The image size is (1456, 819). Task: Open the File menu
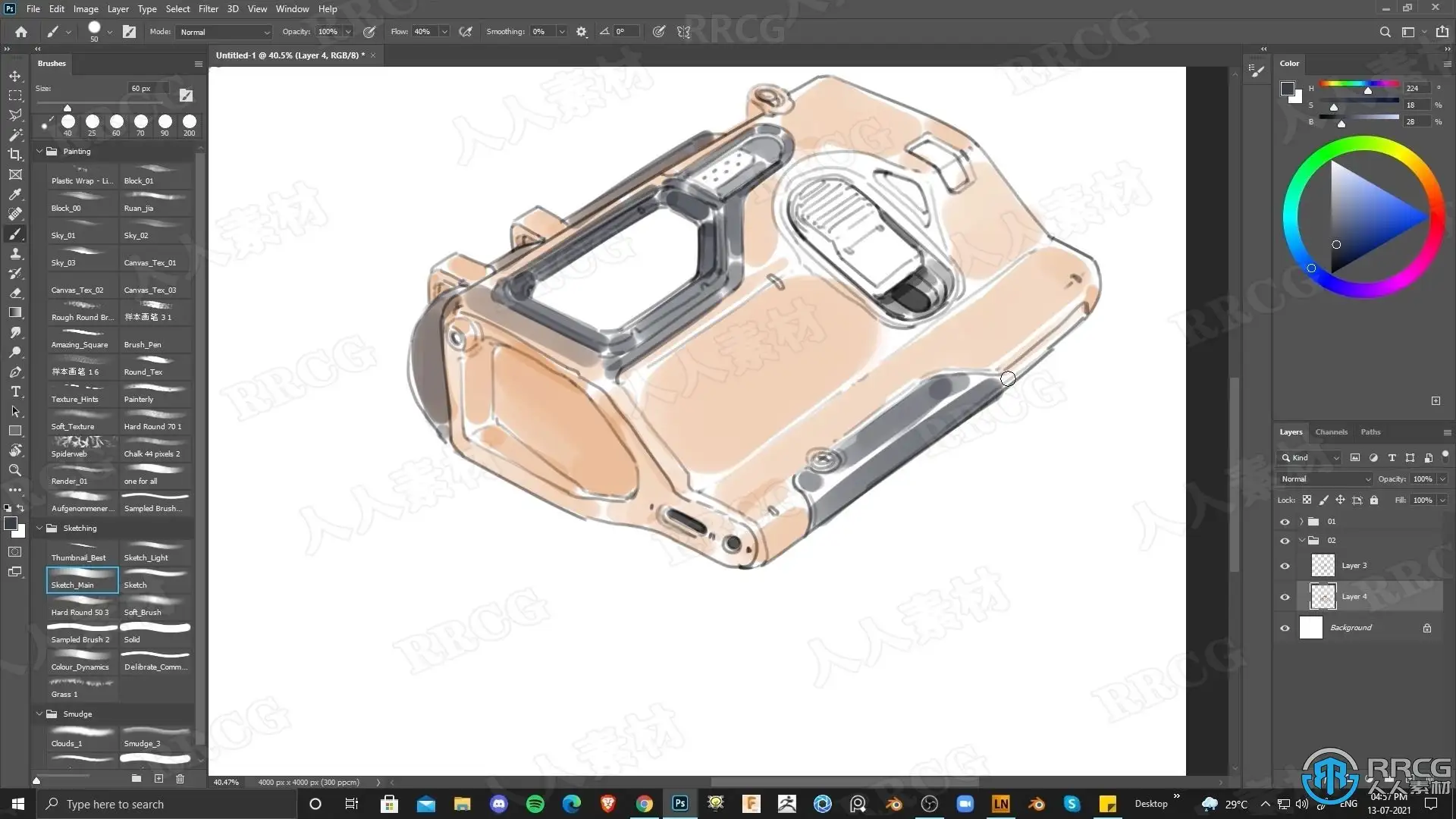point(33,9)
